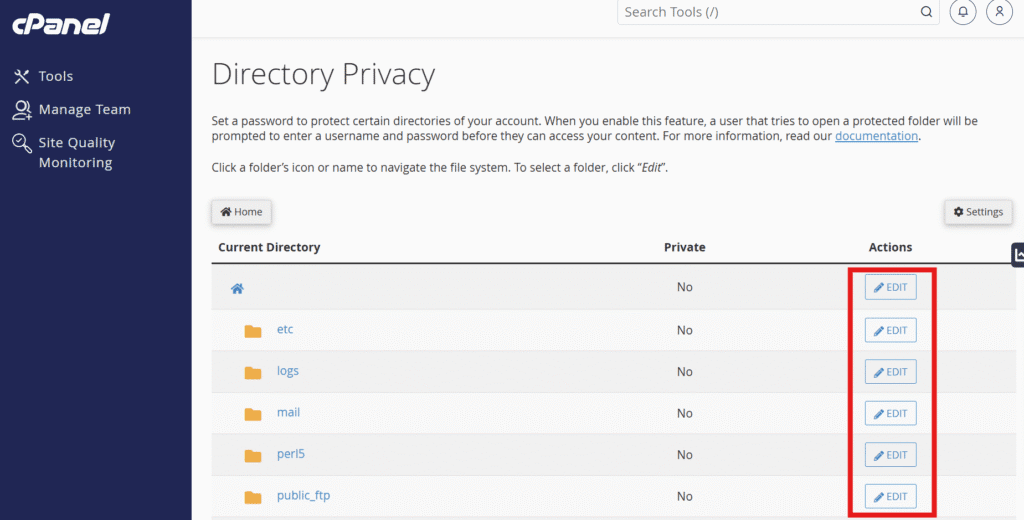Click the search magnifier icon
1024x520 pixels.
926,12
